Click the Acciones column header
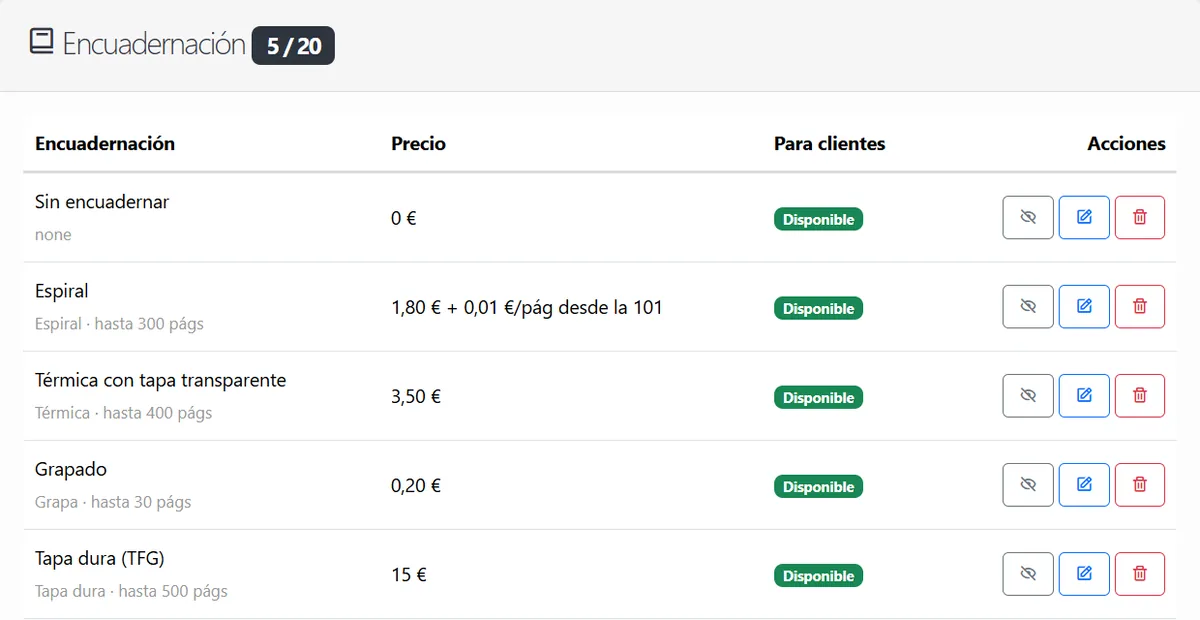Viewport: 1200px width, 620px height. click(x=1126, y=143)
